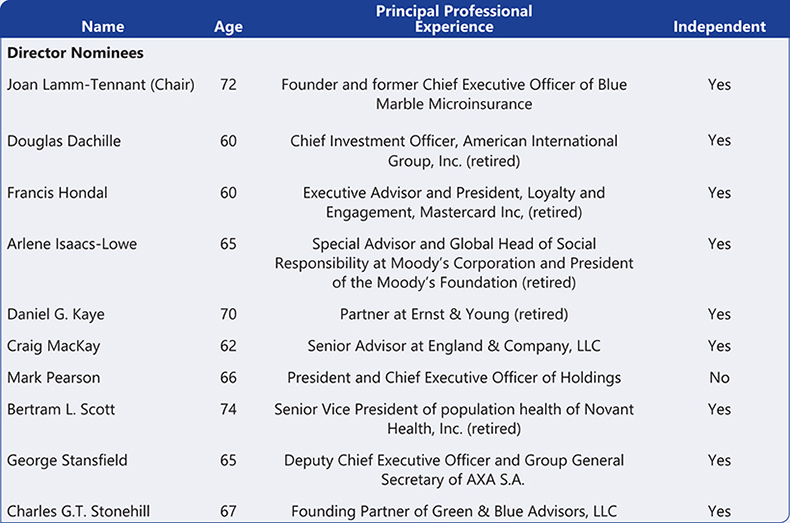Select "Partner at Ernst & Young (retired)" text

pyautogui.click(x=454, y=314)
